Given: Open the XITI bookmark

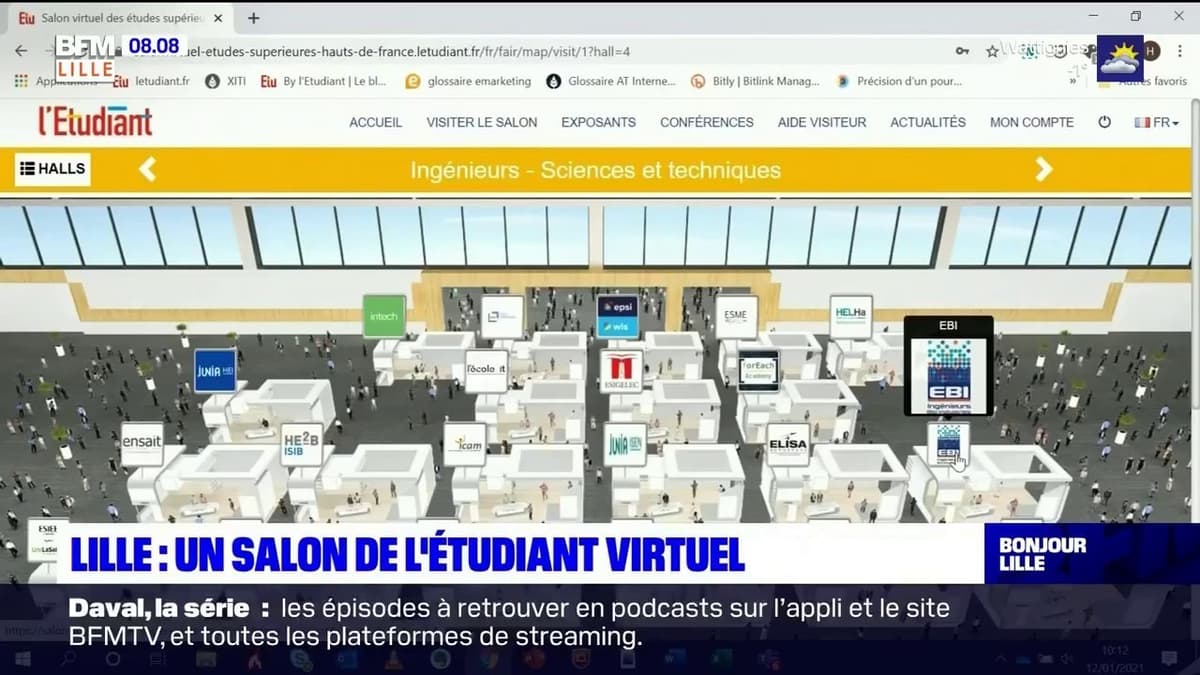Looking at the screenshot, I should click(x=226, y=81).
